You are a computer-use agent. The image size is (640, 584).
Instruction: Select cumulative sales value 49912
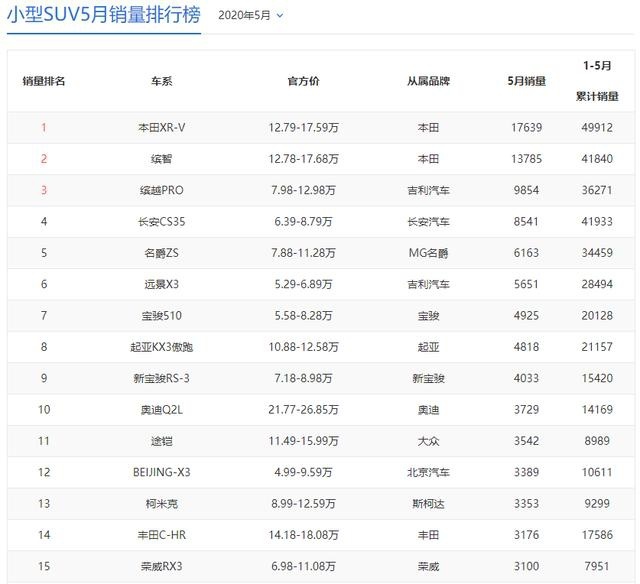coord(597,128)
